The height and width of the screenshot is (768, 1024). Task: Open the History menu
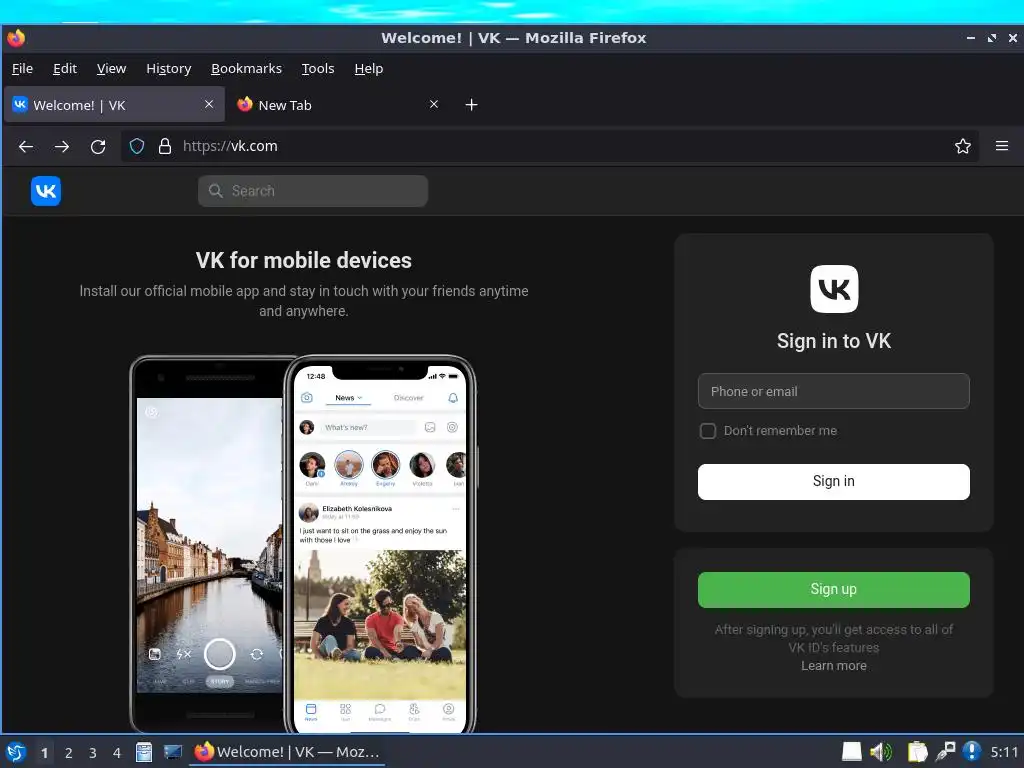[x=168, y=69]
